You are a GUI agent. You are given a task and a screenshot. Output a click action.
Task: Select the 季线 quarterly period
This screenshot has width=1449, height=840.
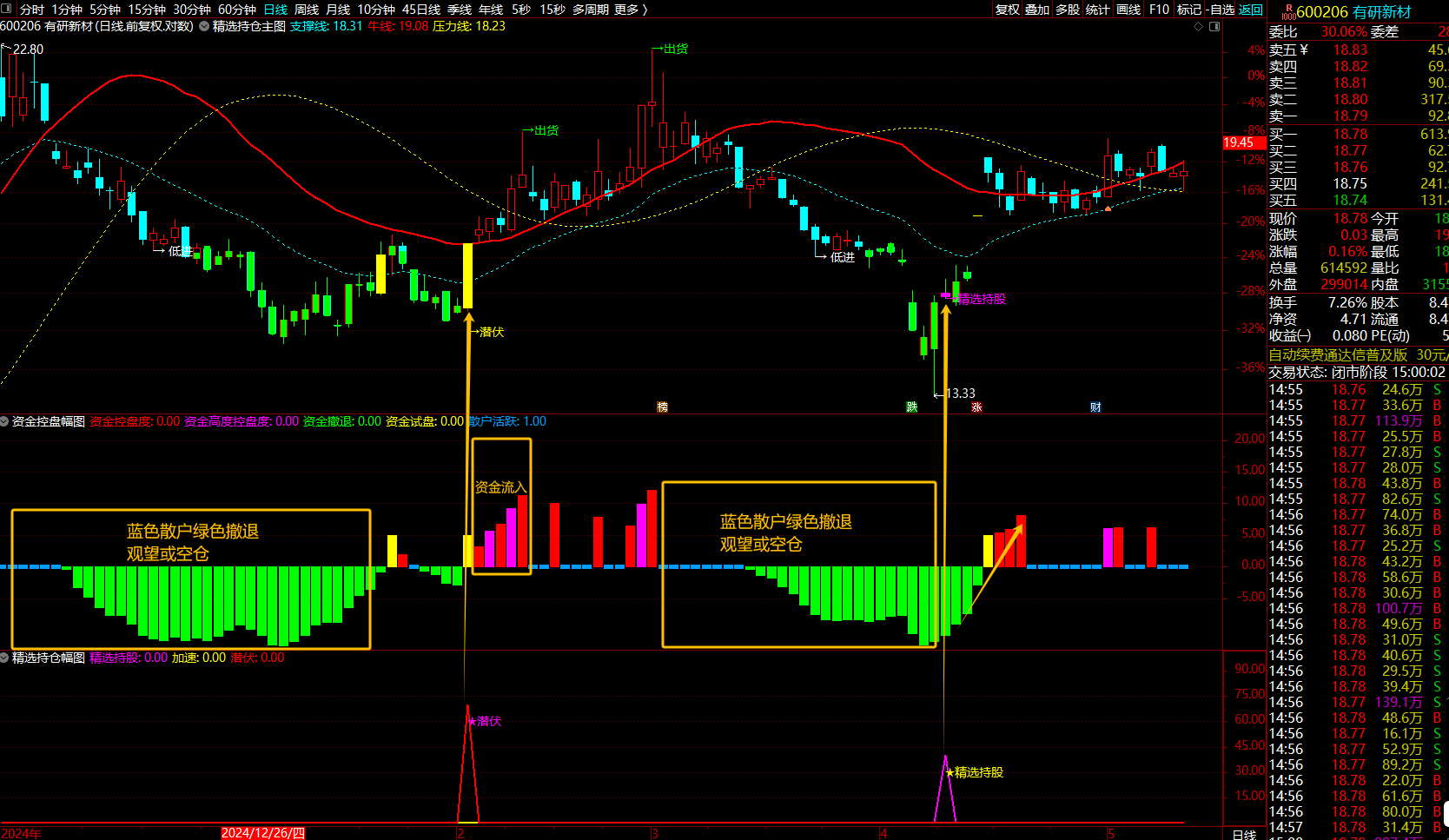[x=460, y=10]
